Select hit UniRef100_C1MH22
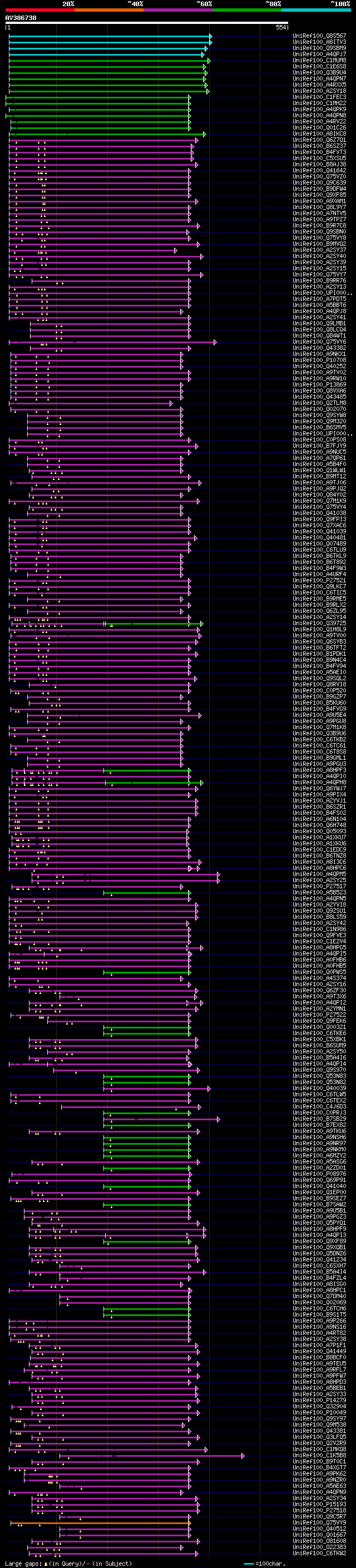356x1568 pixels. coord(319,103)
